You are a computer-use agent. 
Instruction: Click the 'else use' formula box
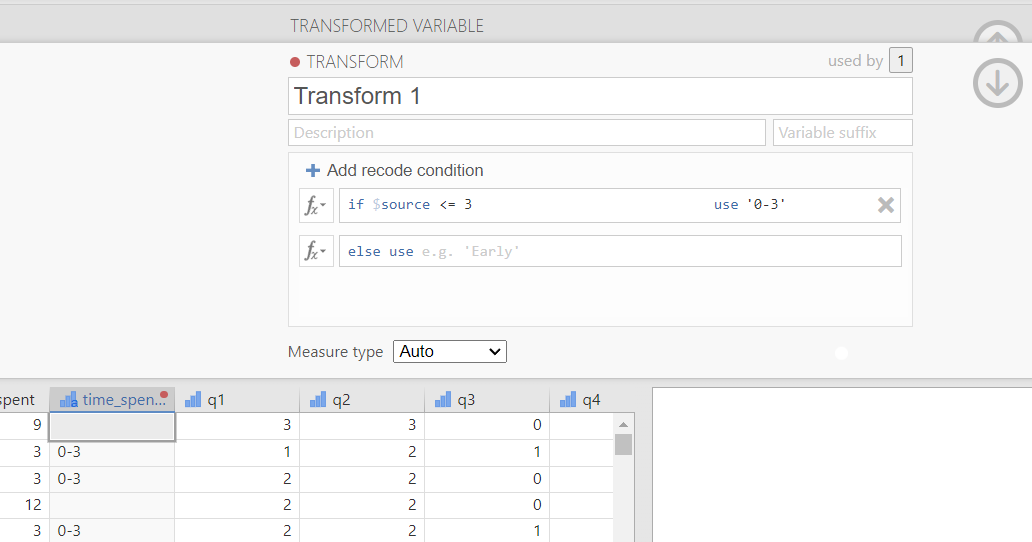tap(620, 251)
